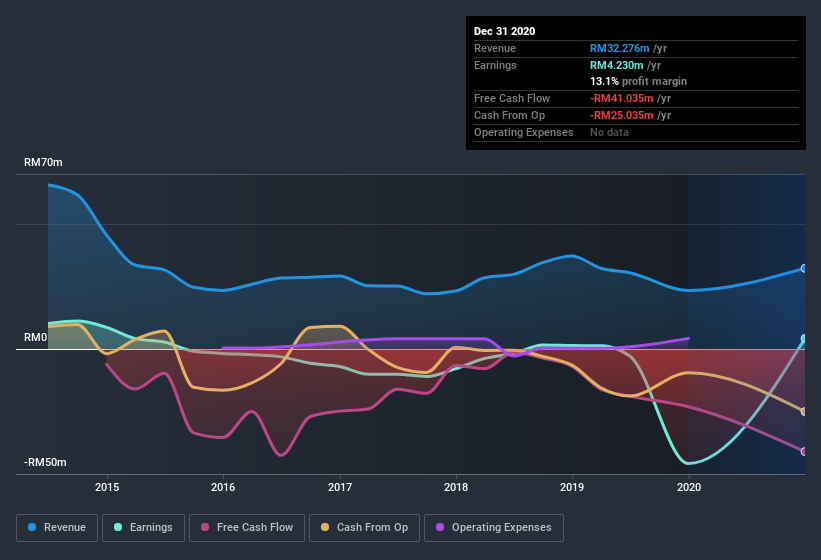Click the RM70m y-axis label
Image resolution: width=821 pixels, height=560 pixels.
pos(44,162)
